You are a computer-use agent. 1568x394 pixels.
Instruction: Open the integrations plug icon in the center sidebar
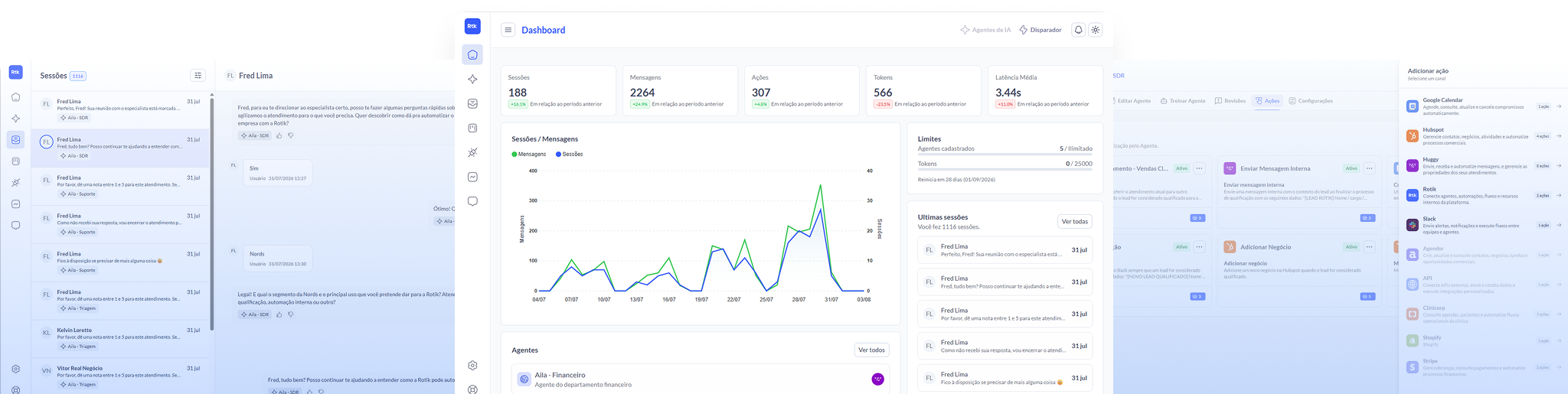tap(472, 152)
